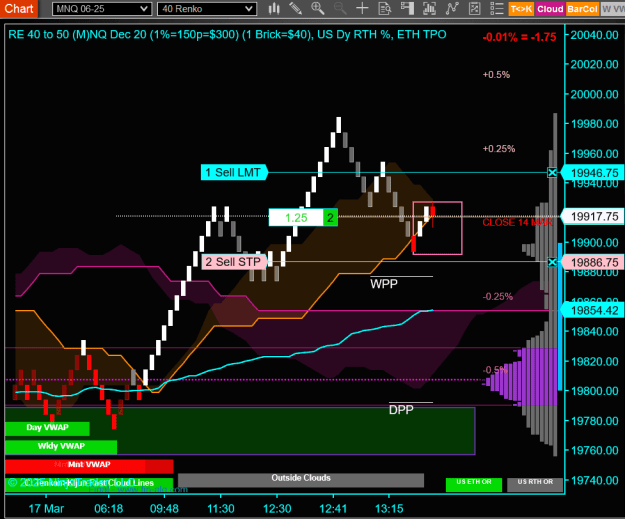Viewport: 625px width, 519px height.
Task: Click the -0.25% level label
Action: tap(497, 297)
